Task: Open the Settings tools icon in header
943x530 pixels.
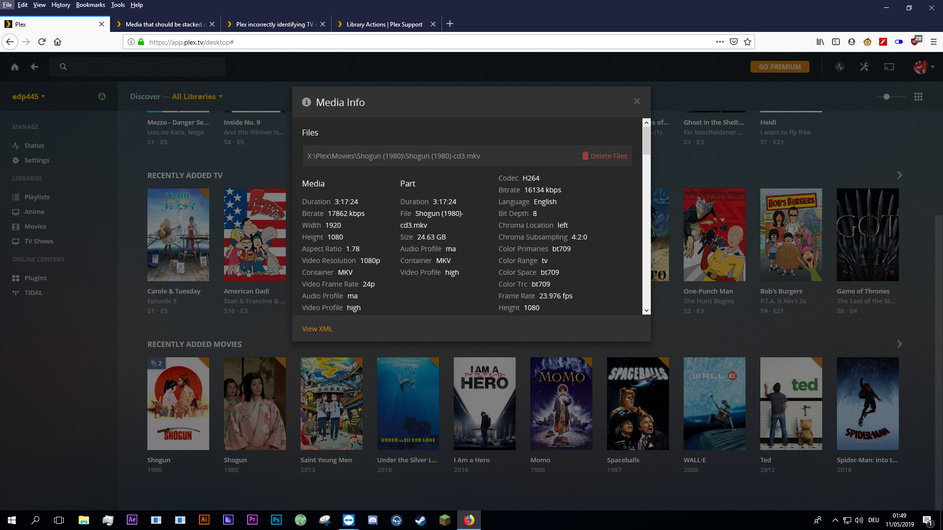Action: tap(864, 67)
